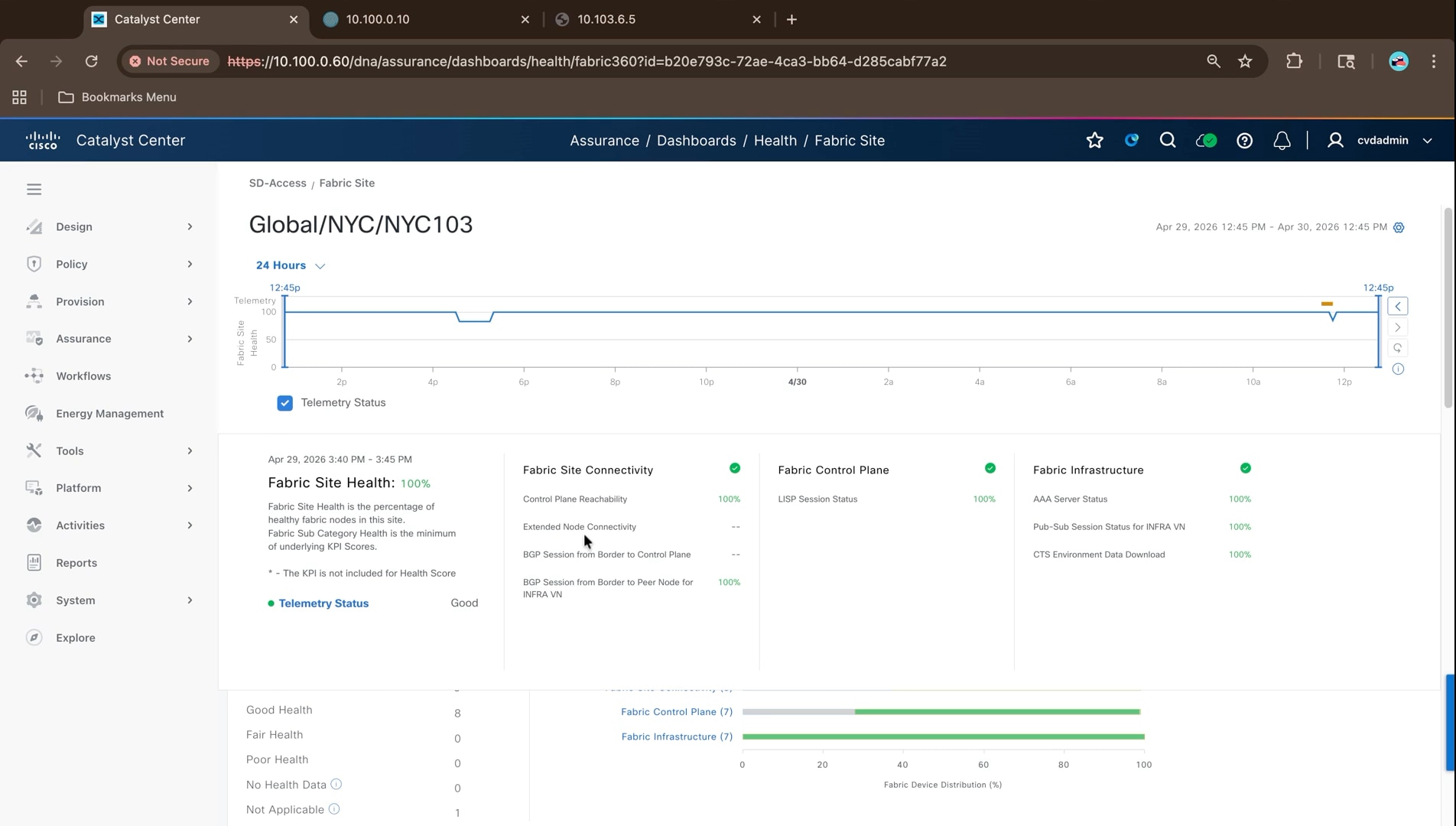Click the info icon beside No Health Data
This screenshot has height=826, width=1456.
336,784
